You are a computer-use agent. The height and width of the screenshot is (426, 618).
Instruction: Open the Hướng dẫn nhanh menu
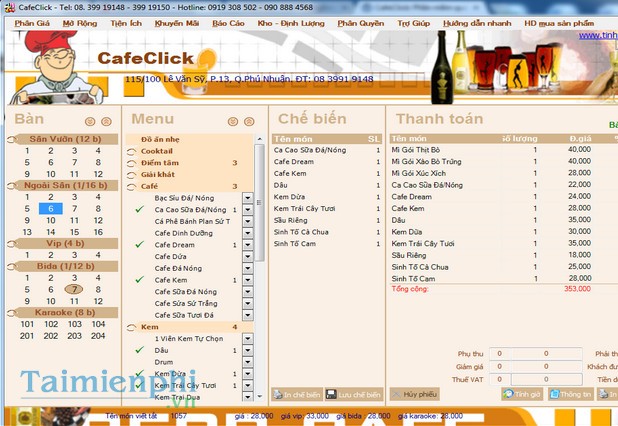click(x=477, y=23)
